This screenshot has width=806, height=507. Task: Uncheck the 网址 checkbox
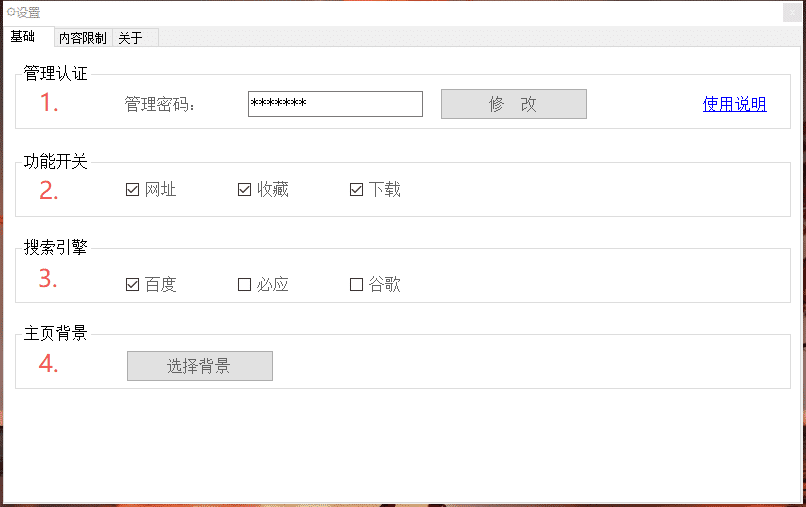tap(133, 190)
